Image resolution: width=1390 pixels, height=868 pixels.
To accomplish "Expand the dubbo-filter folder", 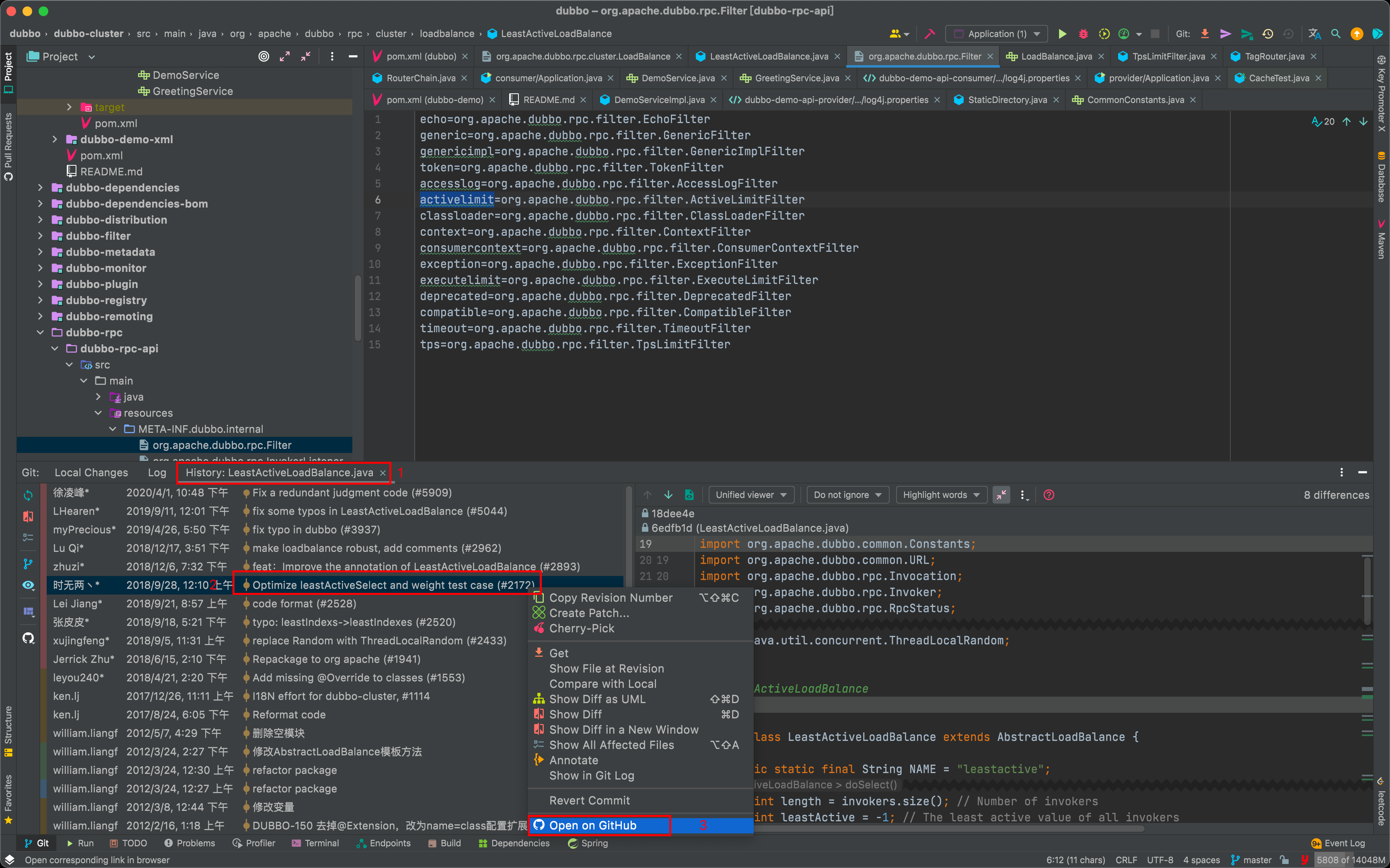I will (x=40, y=236).
